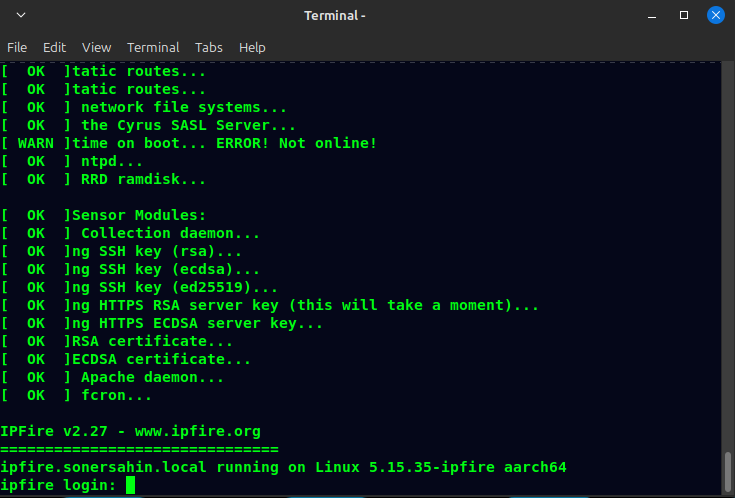The width and height of the screenshot is (735, 498).
Task: Open the Edit menu
Action: tap(54, 47)
